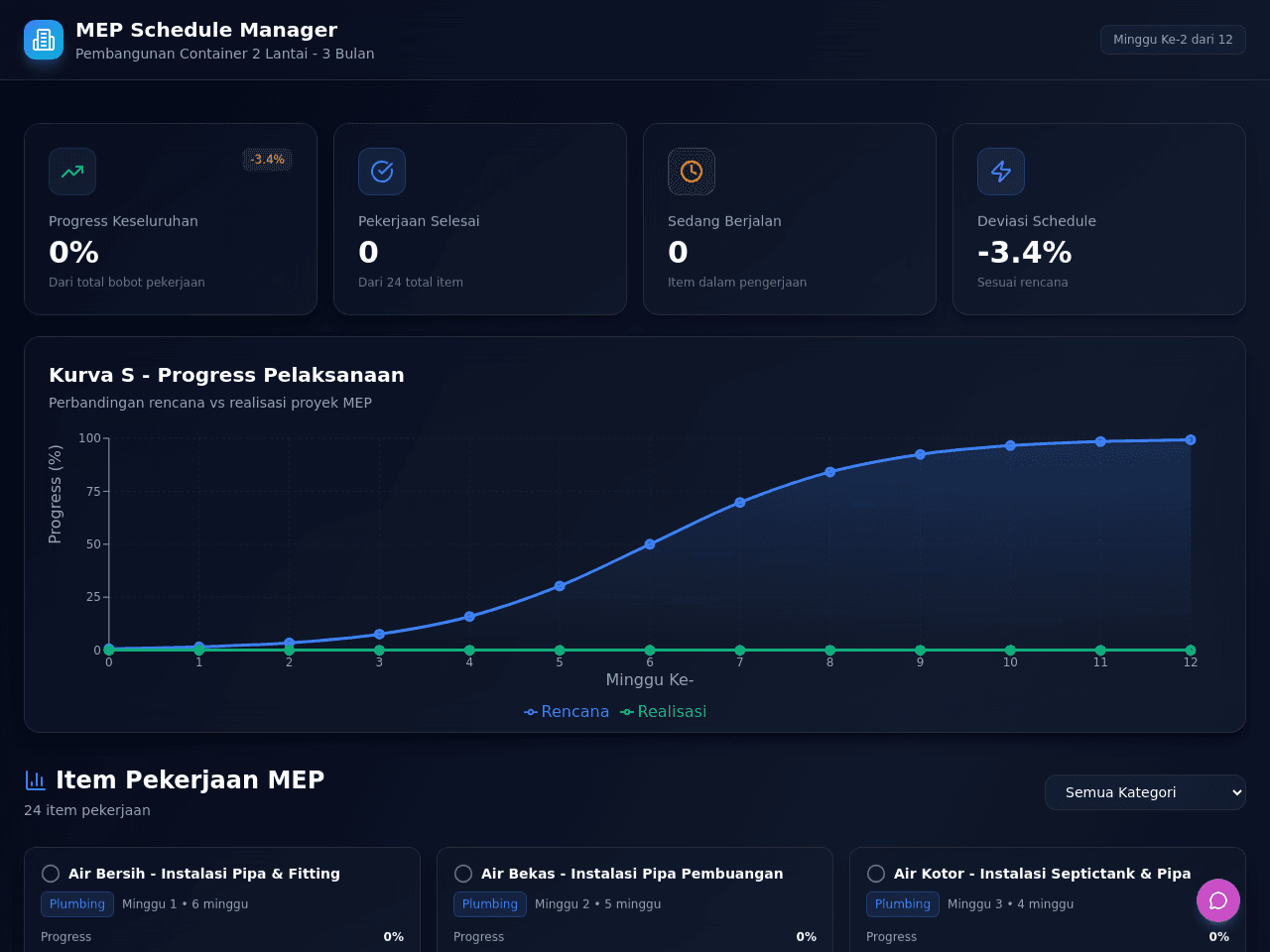Viewport: 1270px width, 952px height.
Task: Click the trending-up Progress Keseluruhan icon
Action: [x=72, y=172]
